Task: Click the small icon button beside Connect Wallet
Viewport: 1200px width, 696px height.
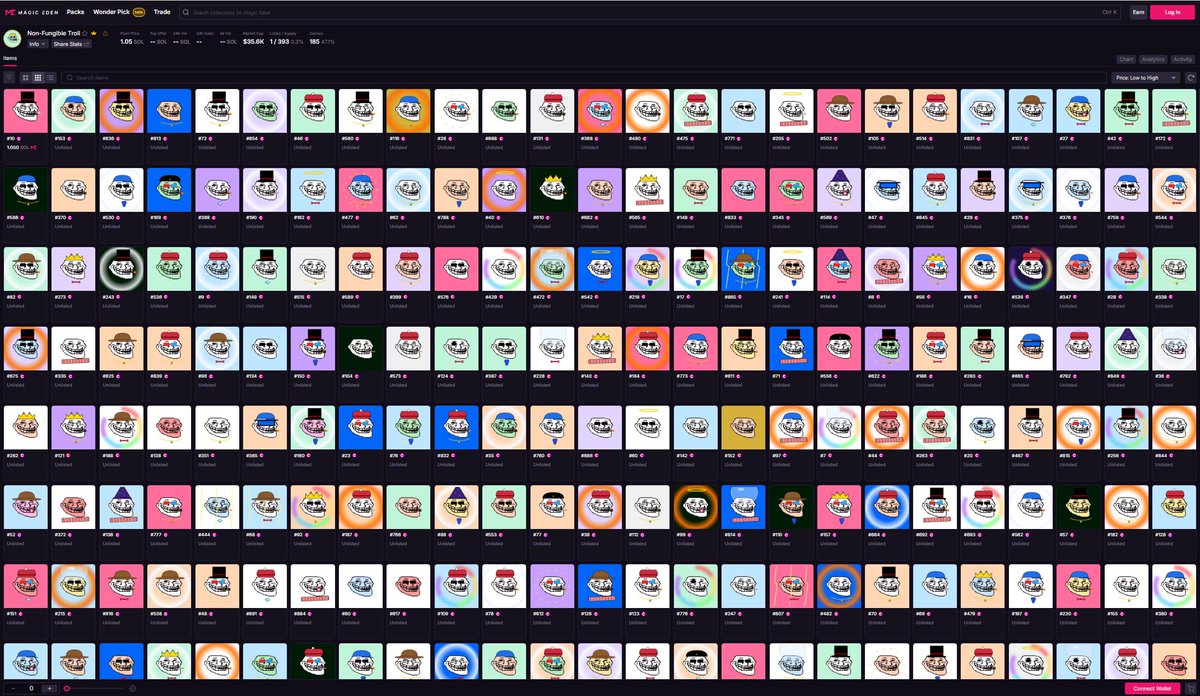Action: tap(1190, 688)
